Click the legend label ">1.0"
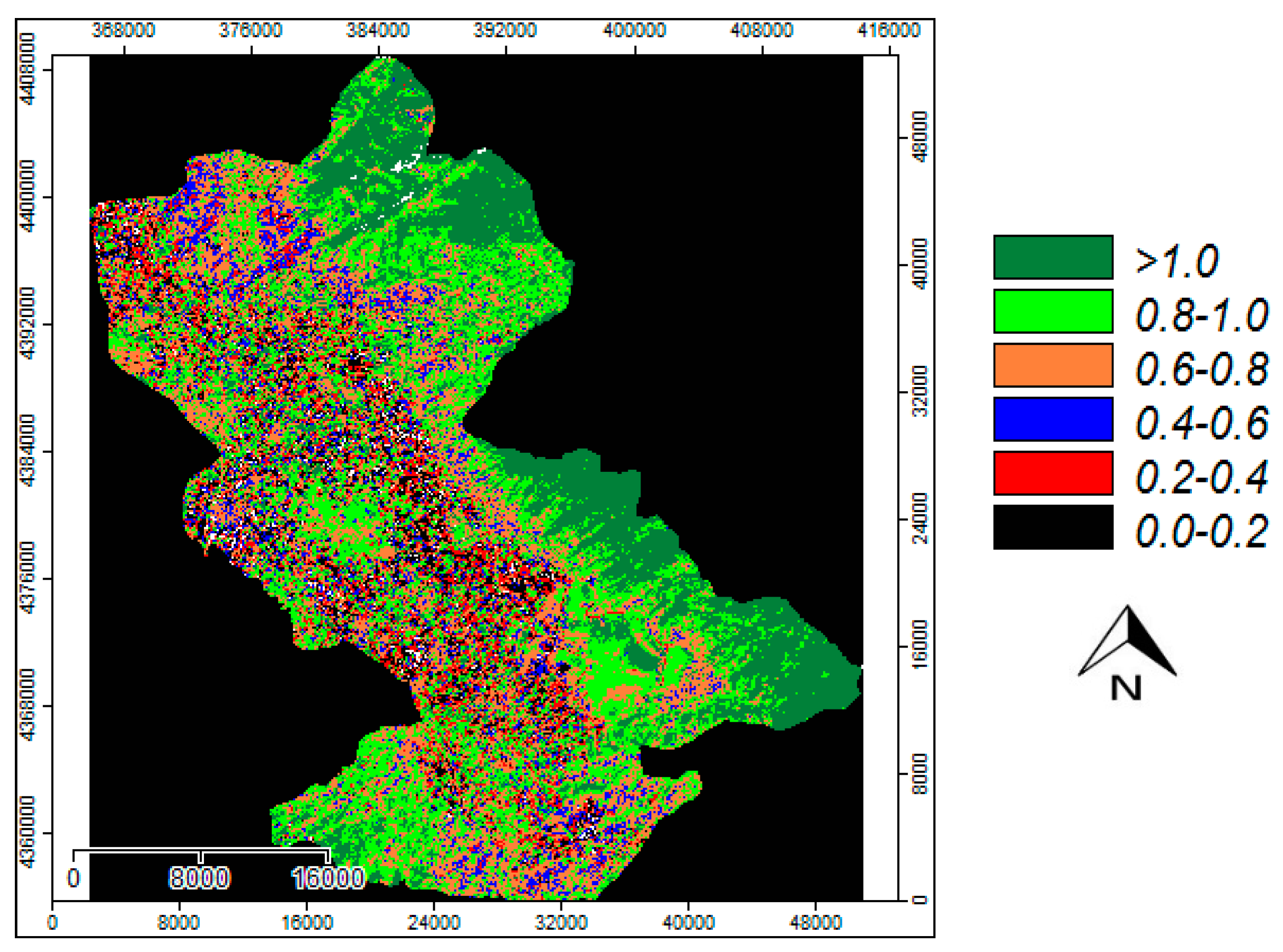The height and width of the screenshot is (952, 1283). tap(1177, 261)
